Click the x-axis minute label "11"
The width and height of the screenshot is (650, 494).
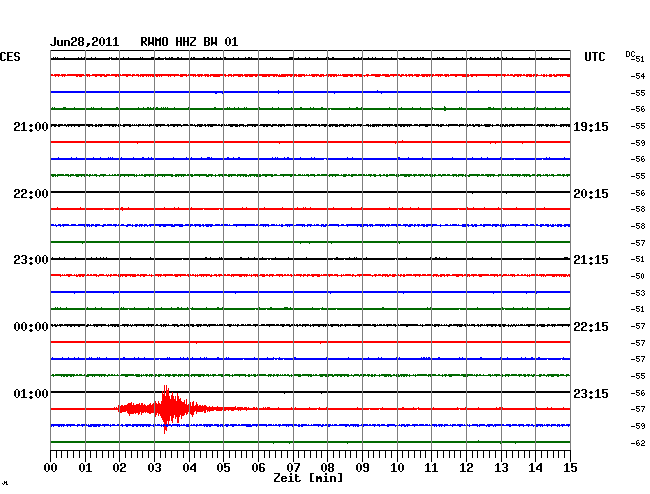(x=431, y=468)
